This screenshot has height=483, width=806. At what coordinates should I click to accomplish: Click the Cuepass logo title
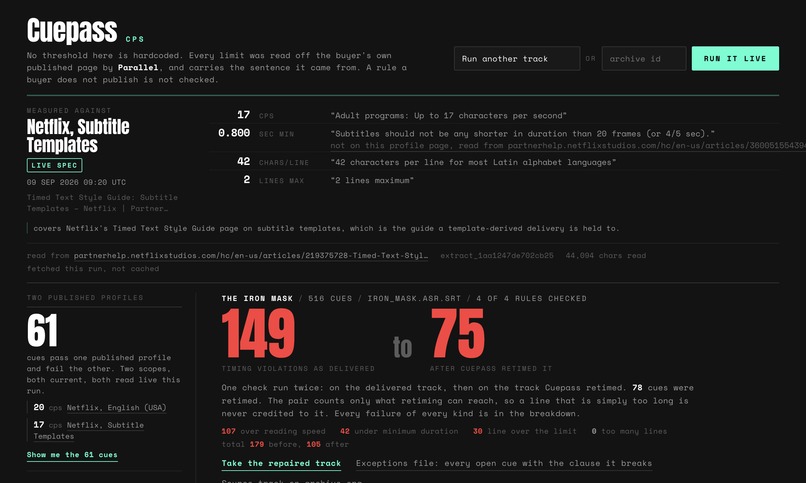click(72, 30)
